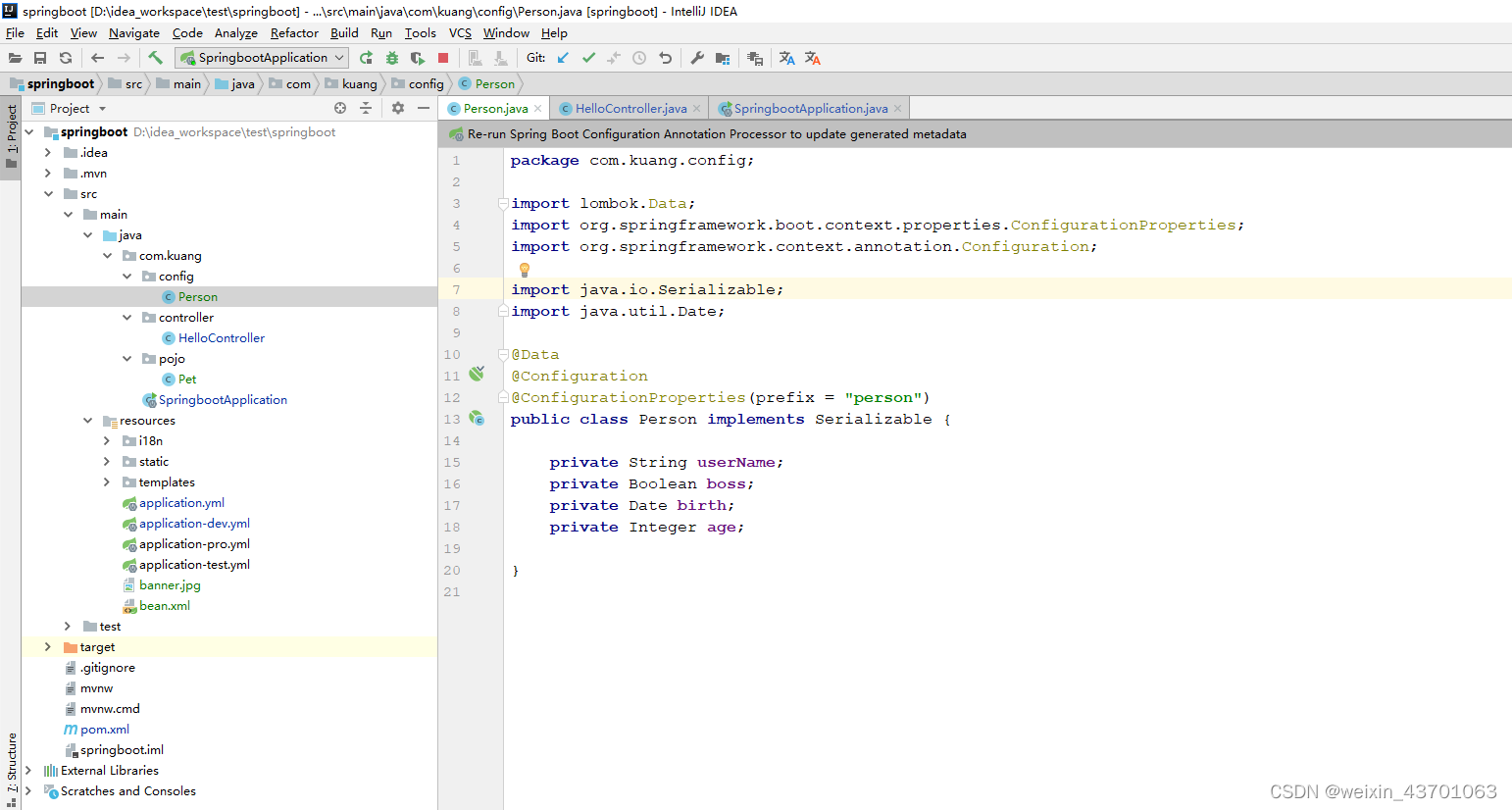Commit changes using the green checkmark icon
The image size is (1512, 810).
tap(588, 58)
